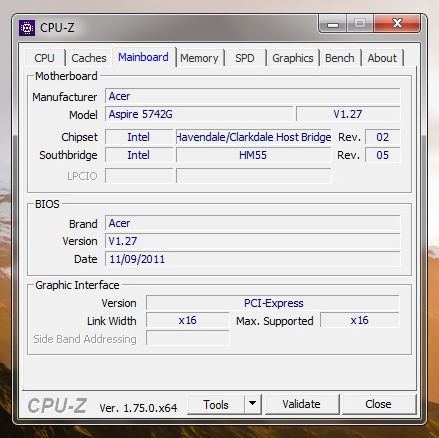The width and height of the screenshot is (439, 438).
Task: Click southbridge revision value 05
Action: click(x=382, y=155)
